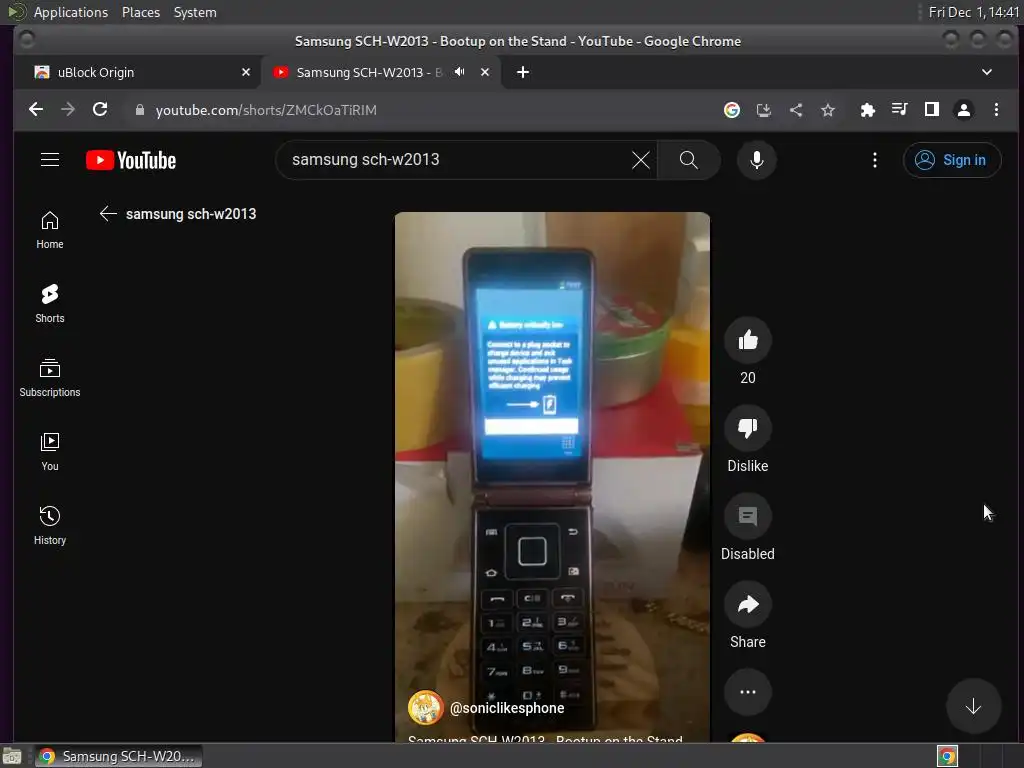
Task: Open Chrome profile menu
Action: coord(963,110)
